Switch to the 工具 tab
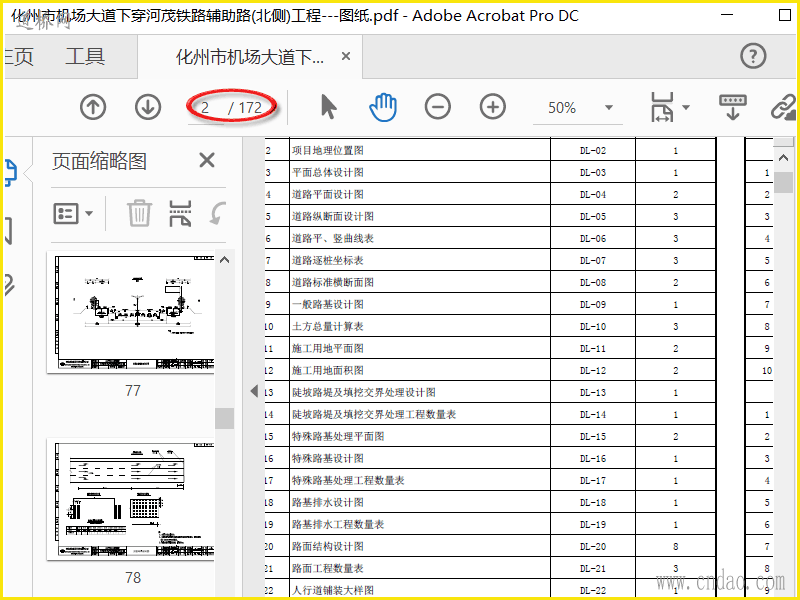The width and height of the screenshot is (800, 600). tap(85, 56)
